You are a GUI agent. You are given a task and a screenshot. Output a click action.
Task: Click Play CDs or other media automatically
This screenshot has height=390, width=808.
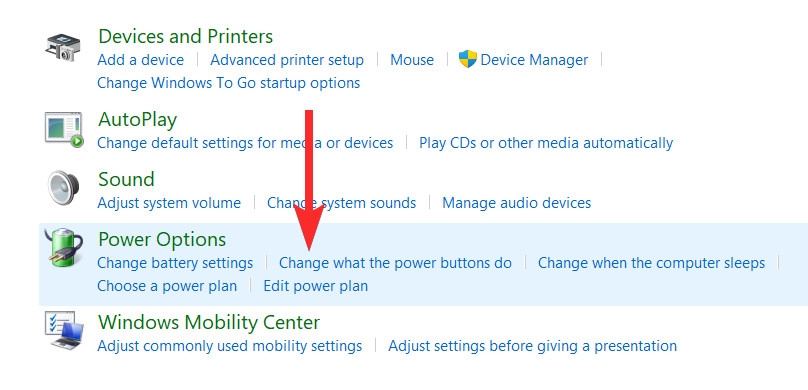(546, 143)
